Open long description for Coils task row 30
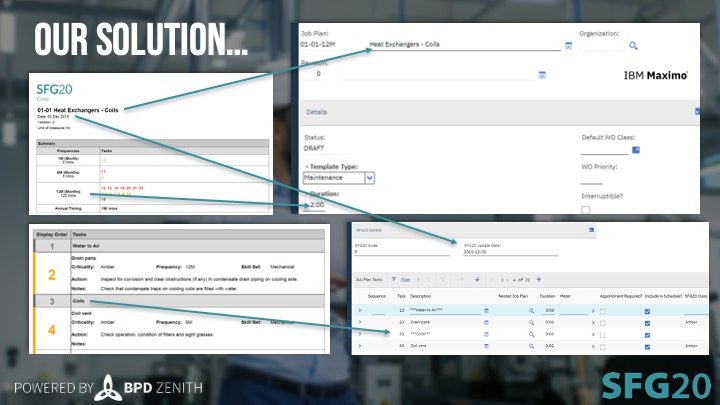The width and height of the screenshot is (720, 405). 486,334
